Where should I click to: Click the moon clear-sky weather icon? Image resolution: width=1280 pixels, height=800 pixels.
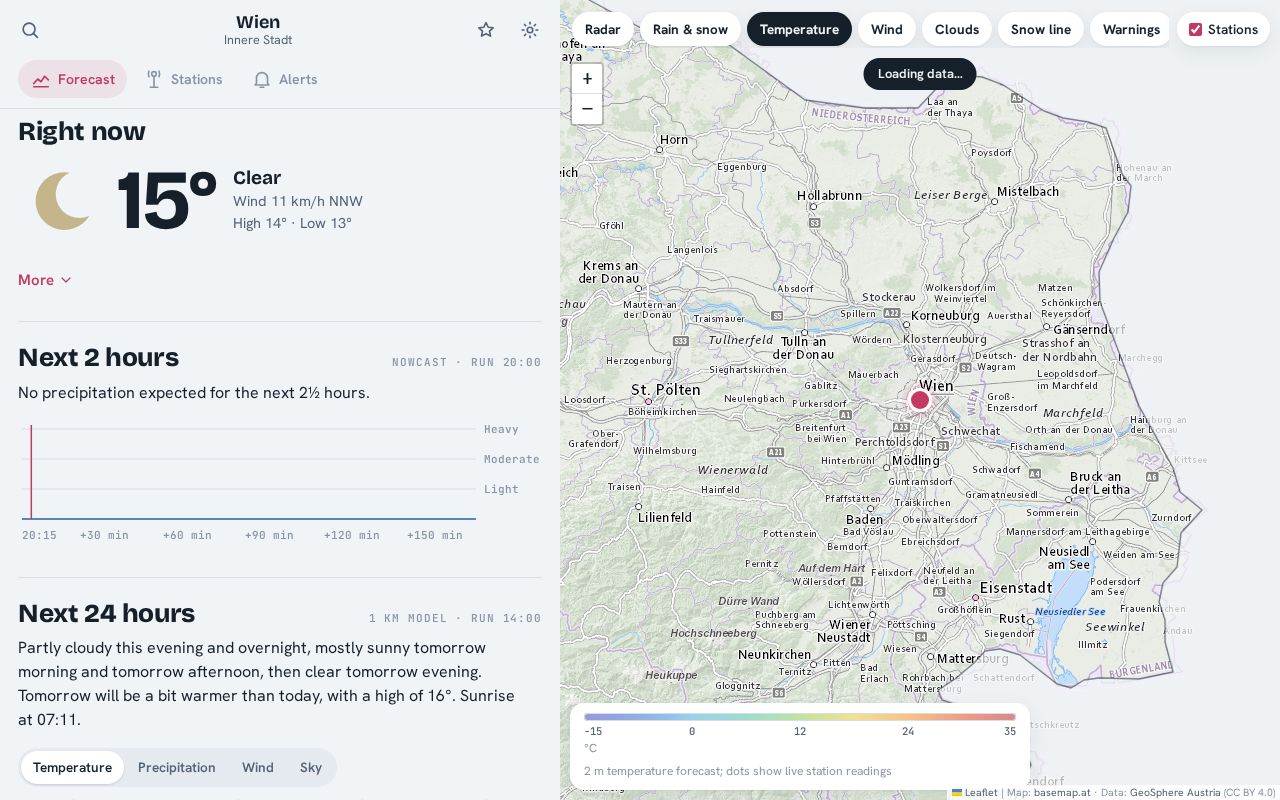coord(63,201)
